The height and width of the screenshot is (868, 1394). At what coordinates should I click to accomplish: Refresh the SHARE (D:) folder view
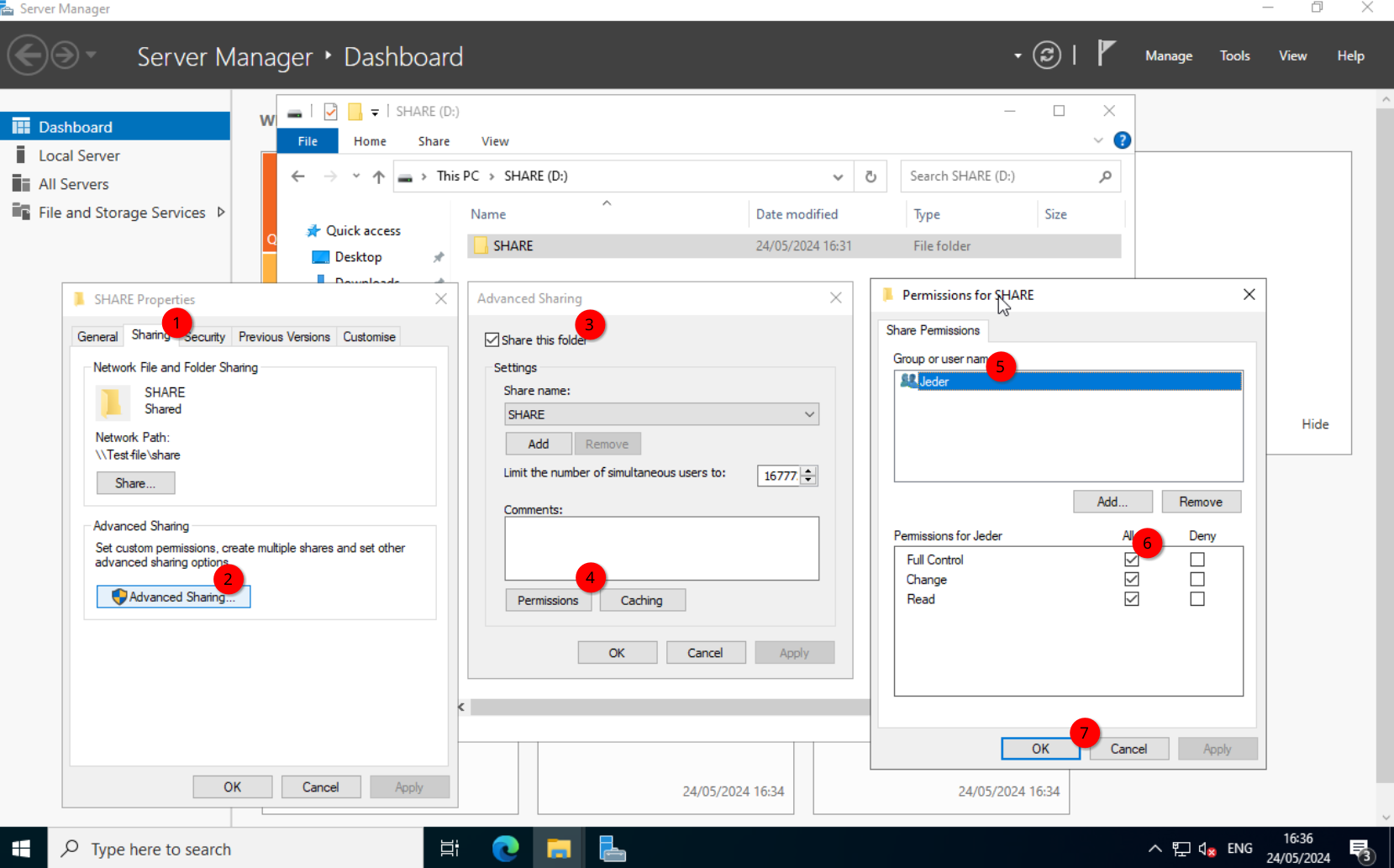[x=871, y=176]
